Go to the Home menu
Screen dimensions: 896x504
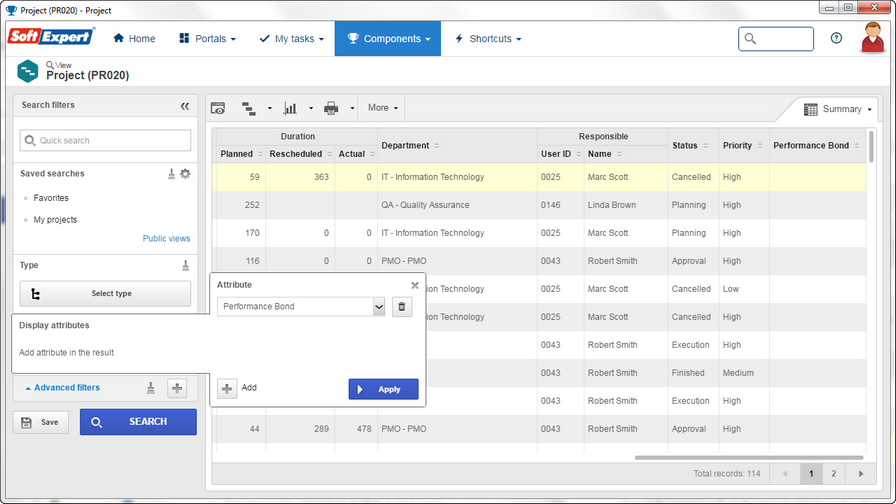pos(134,39)
